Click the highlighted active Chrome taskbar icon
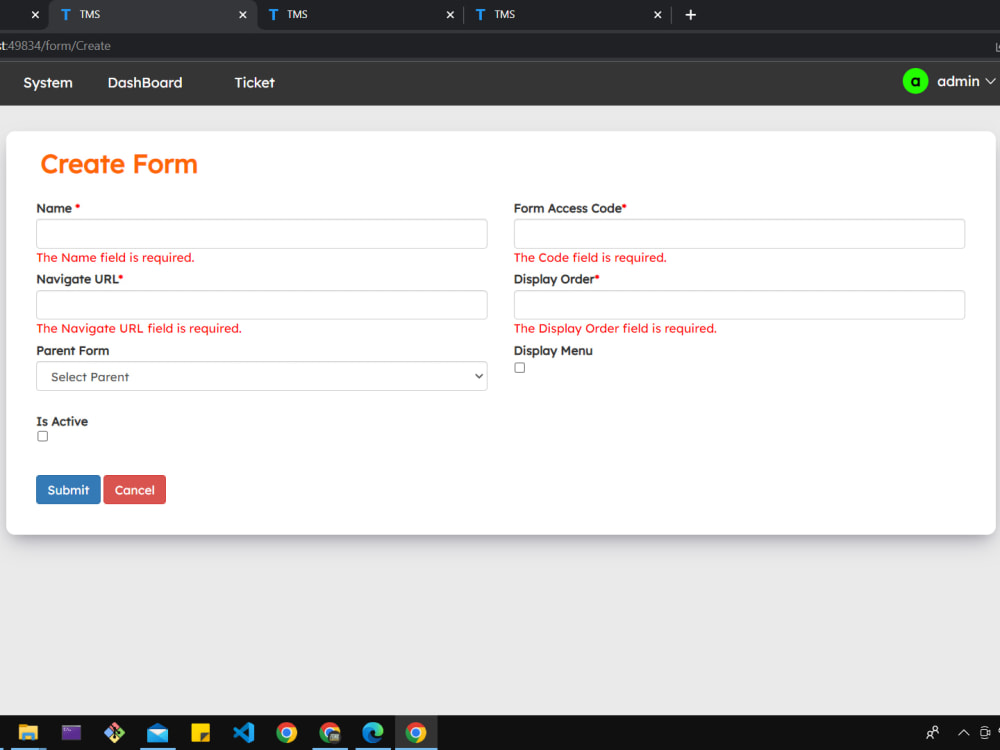 tap(416, 732)
